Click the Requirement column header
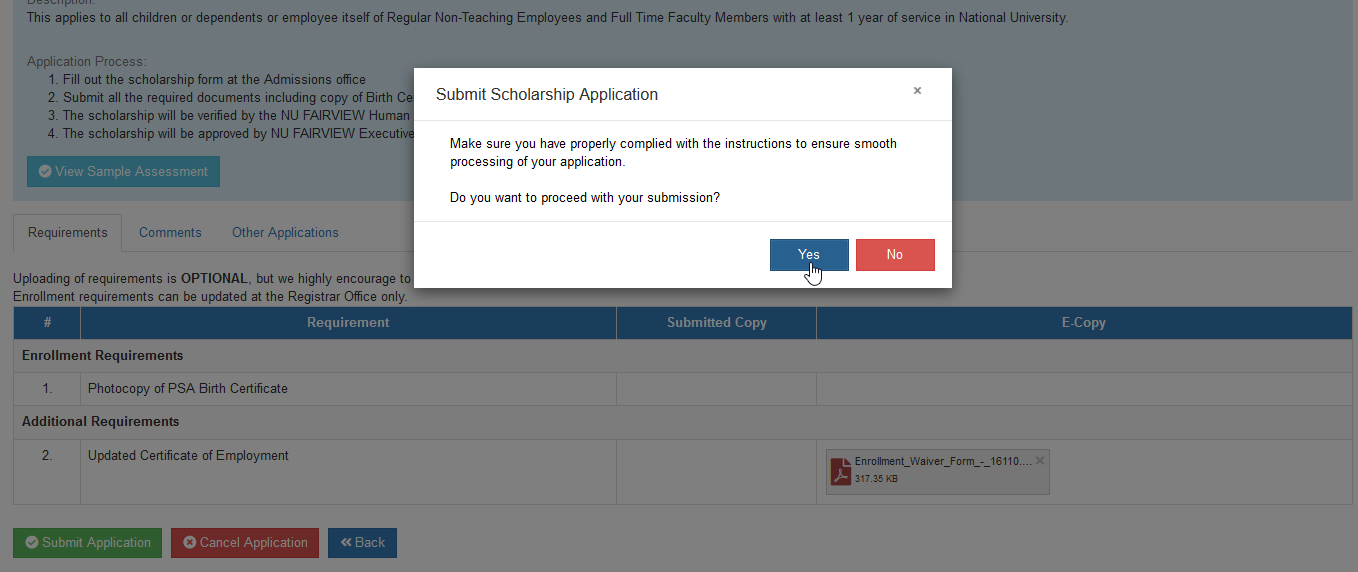Image resolution: width=1358 pixels, height=572 pixels. (348, 323)
